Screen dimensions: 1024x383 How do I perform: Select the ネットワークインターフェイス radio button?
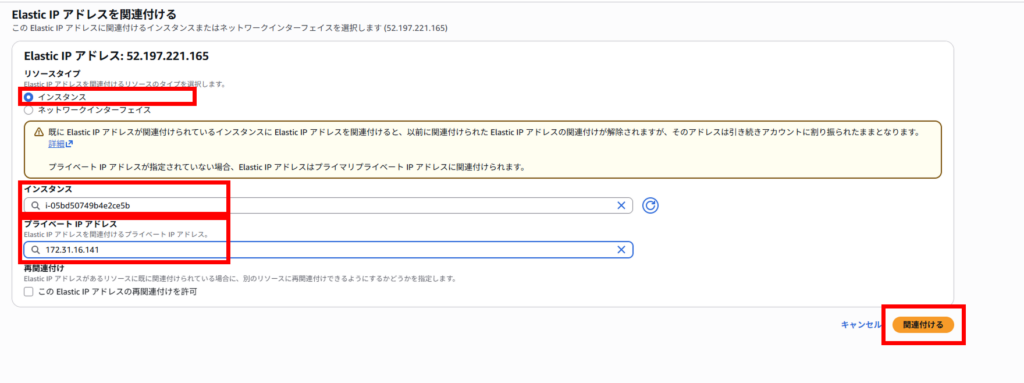pos(29,110)
